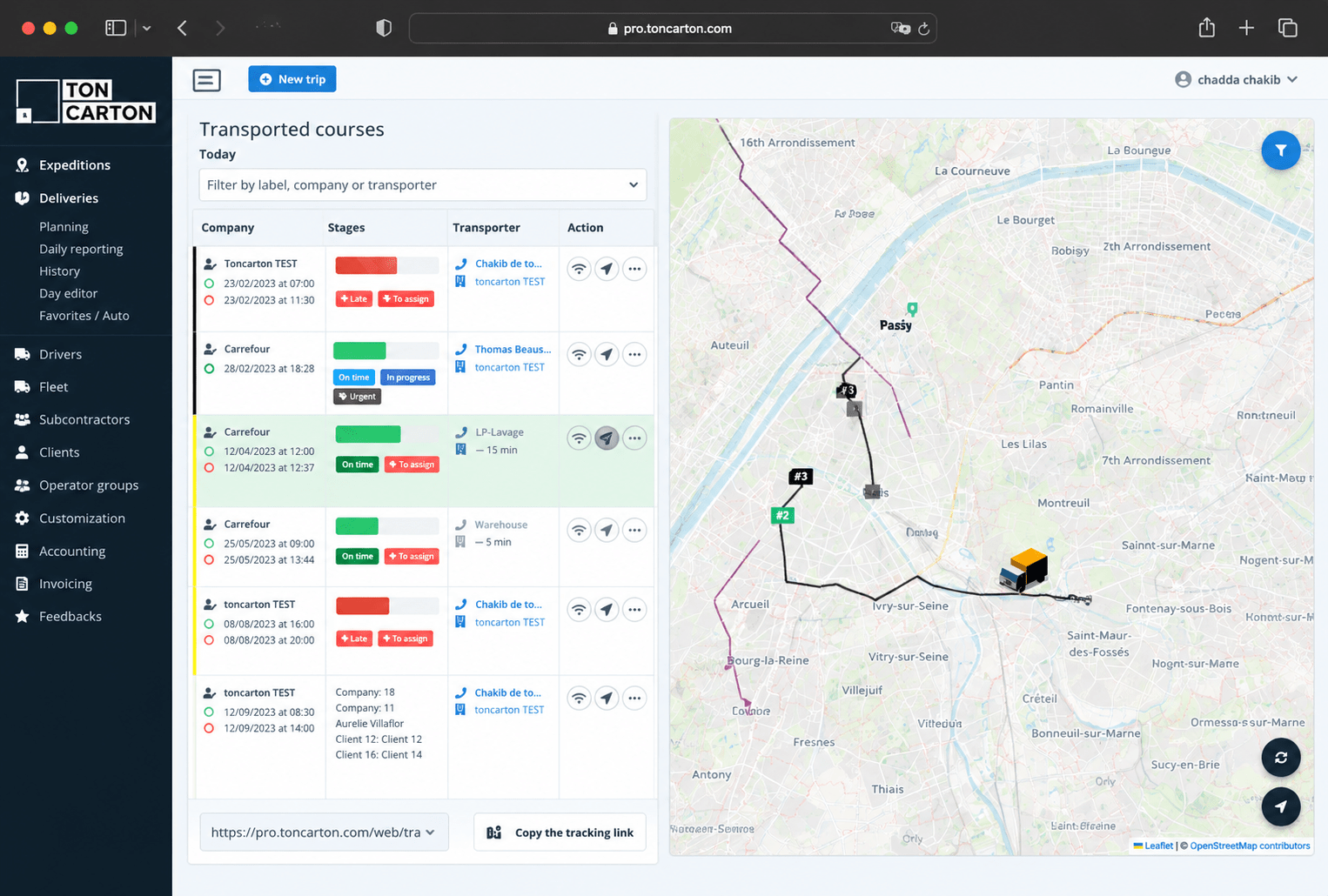Expand the filter by label, company or transporter dropdown
This screenshot has width=1328, height=896.
click(423, 184)
